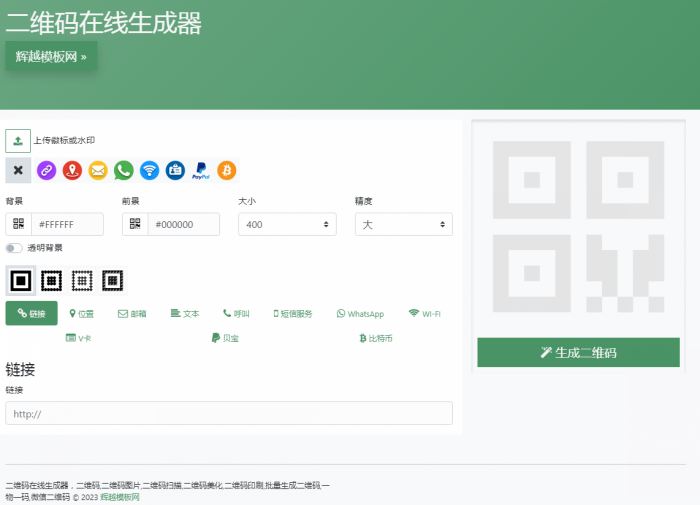
Task: Select the first square QR pattern style
Action: pyautogui.click(x=21, y=281)
